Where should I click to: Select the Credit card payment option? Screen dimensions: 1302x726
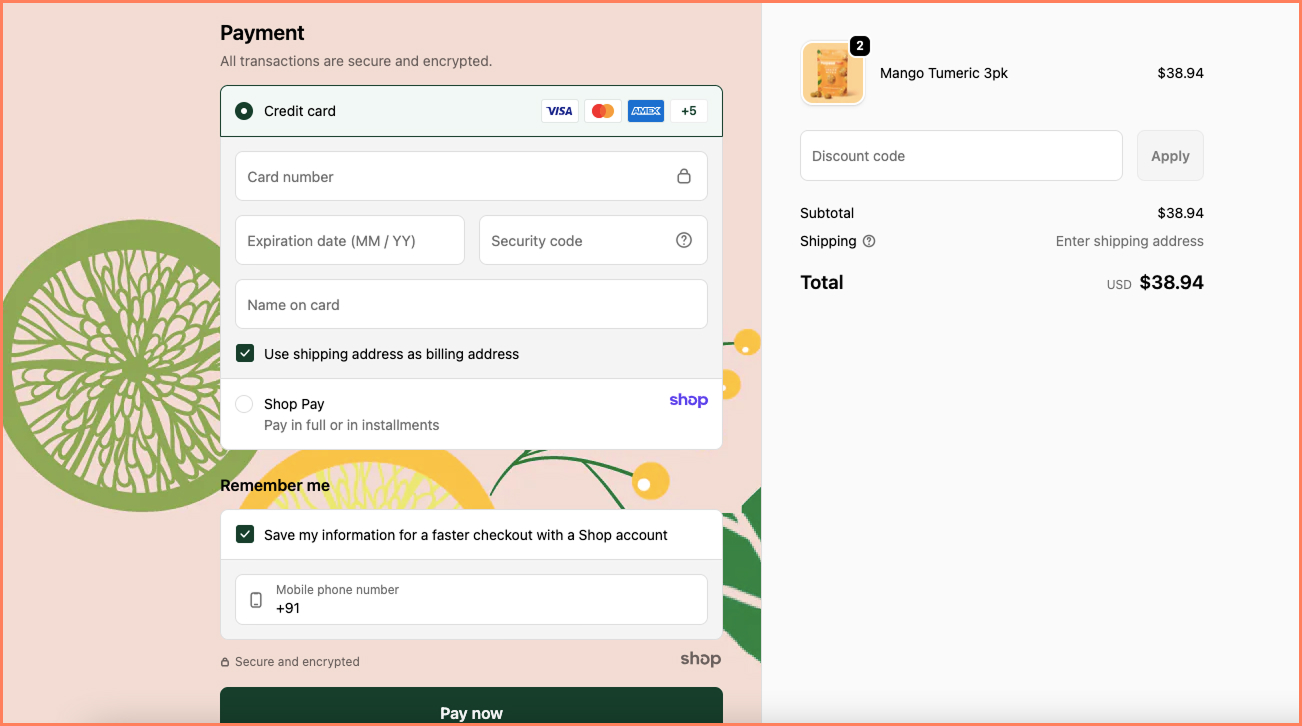(x=243, y=111)
